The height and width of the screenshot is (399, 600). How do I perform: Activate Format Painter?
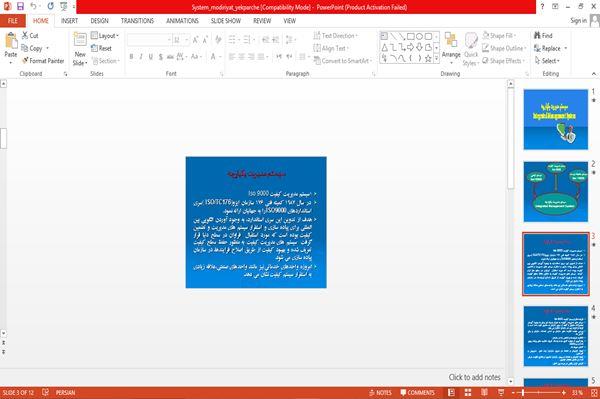click(x=43, y=61)
